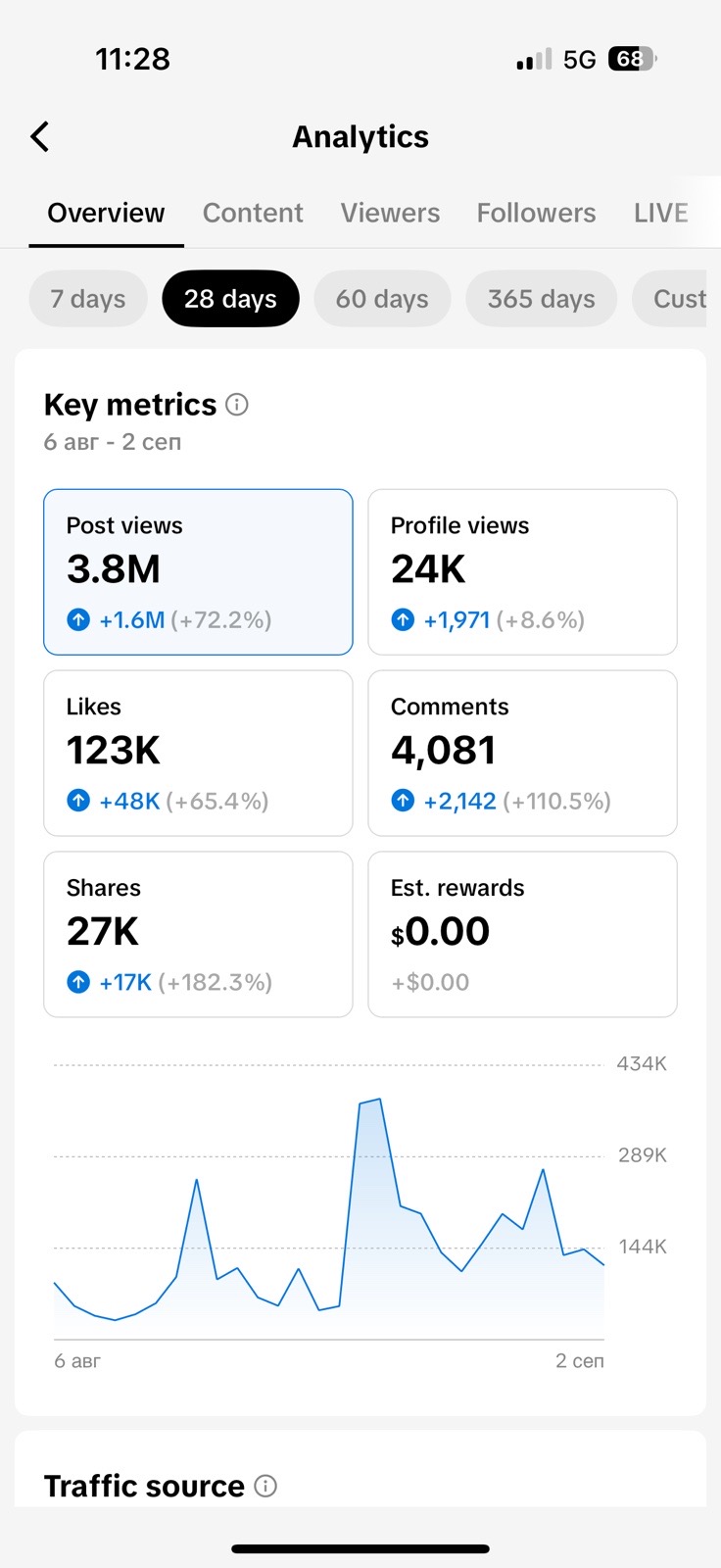
Task: Select the Likes metric card
Action: (198, 753)
